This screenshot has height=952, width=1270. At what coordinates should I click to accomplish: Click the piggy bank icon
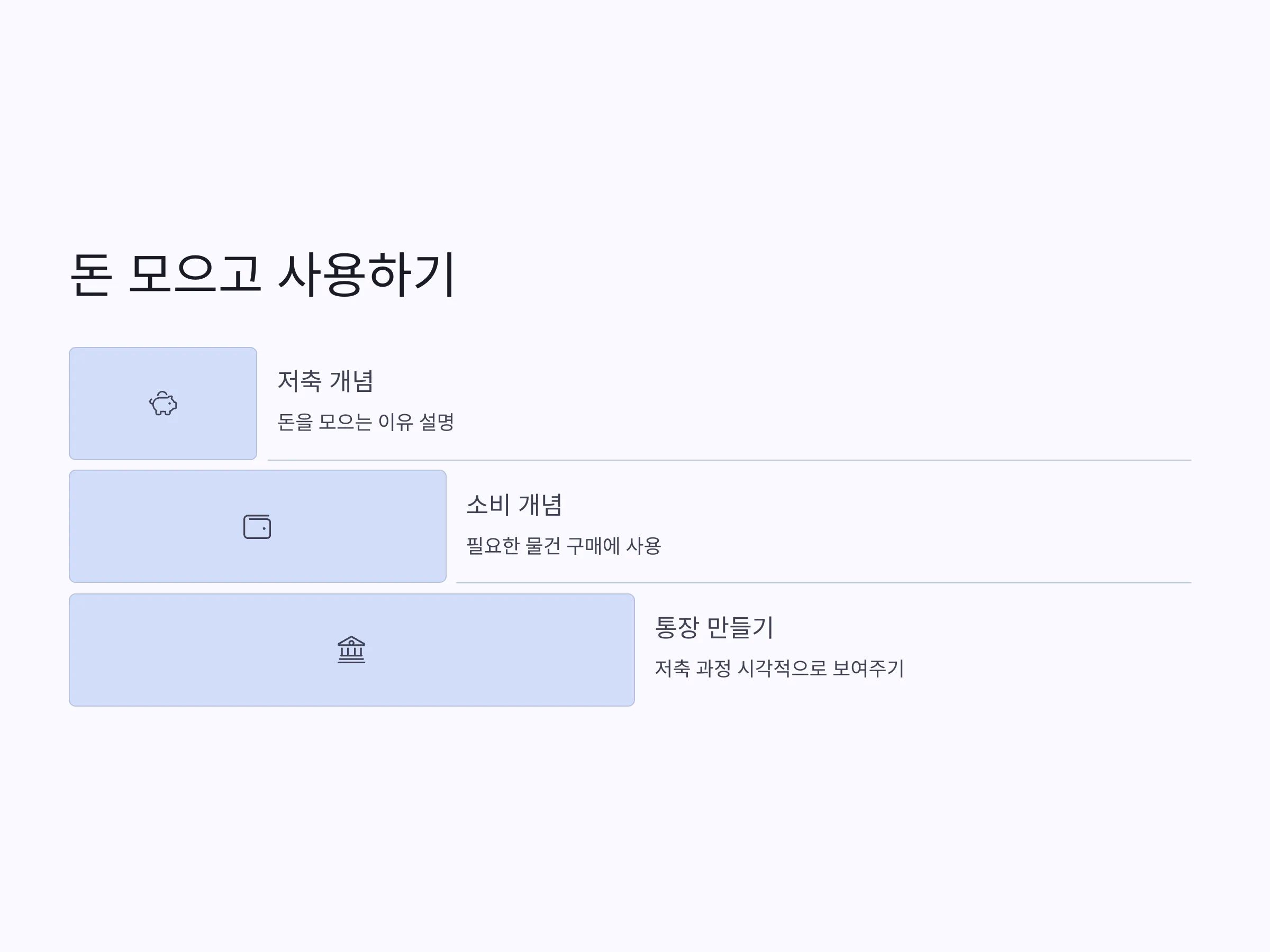pyautogui.click(x=163, y=404)
